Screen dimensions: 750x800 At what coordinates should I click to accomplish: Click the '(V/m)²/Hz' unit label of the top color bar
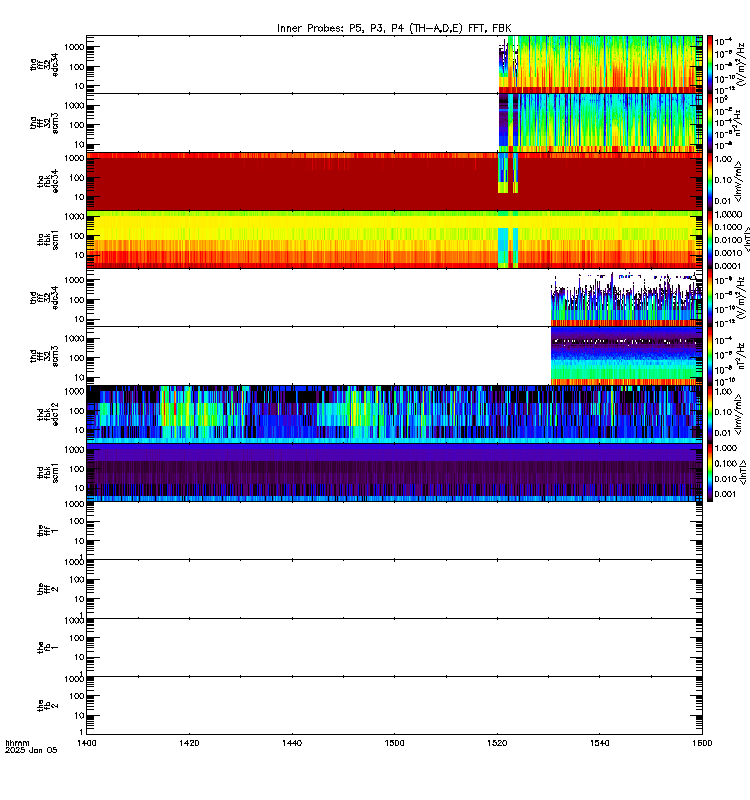pyautogui.click(x=742, y=64)
